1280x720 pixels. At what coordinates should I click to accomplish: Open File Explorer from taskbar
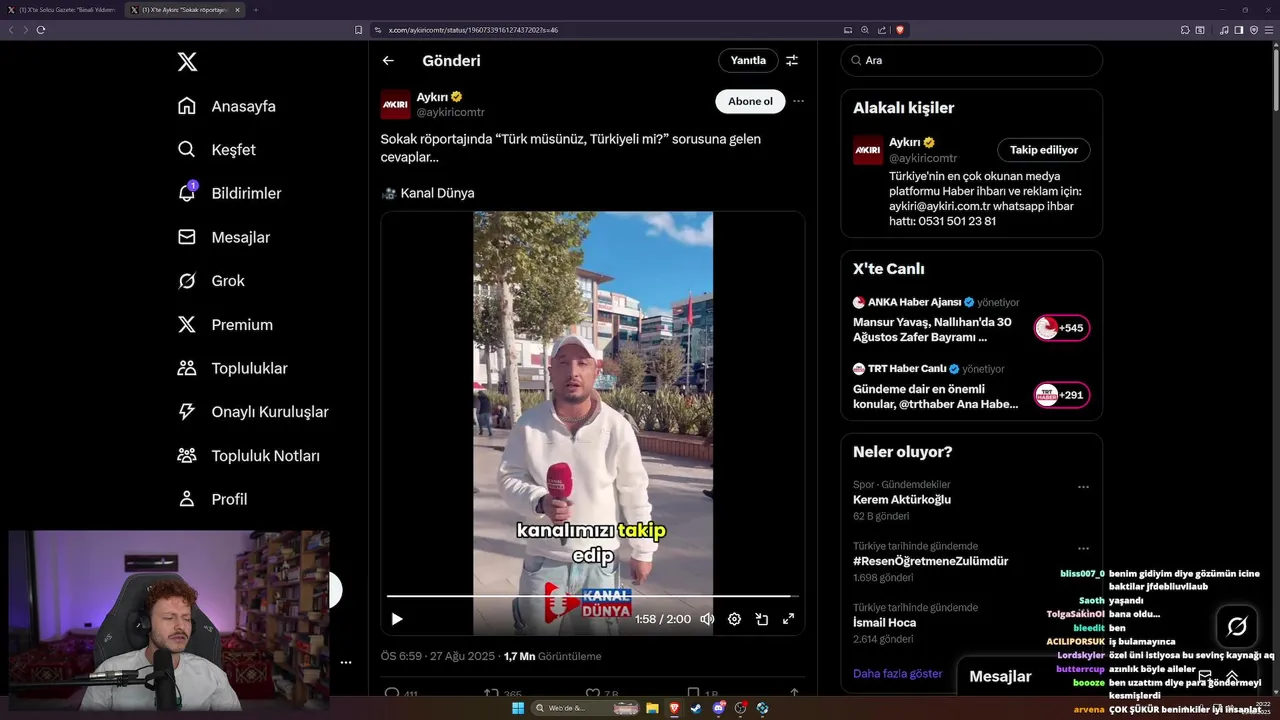pyautogui.click(x=652, y=708)
